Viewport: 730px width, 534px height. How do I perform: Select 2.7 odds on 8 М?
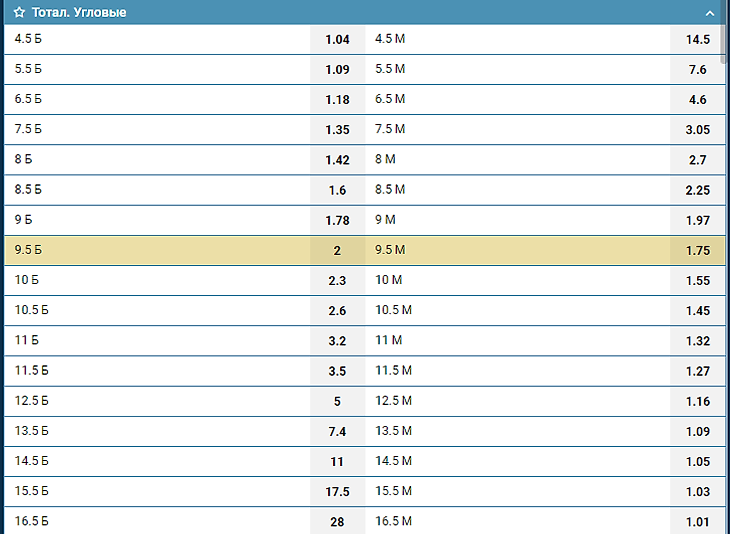click(697, 160)
